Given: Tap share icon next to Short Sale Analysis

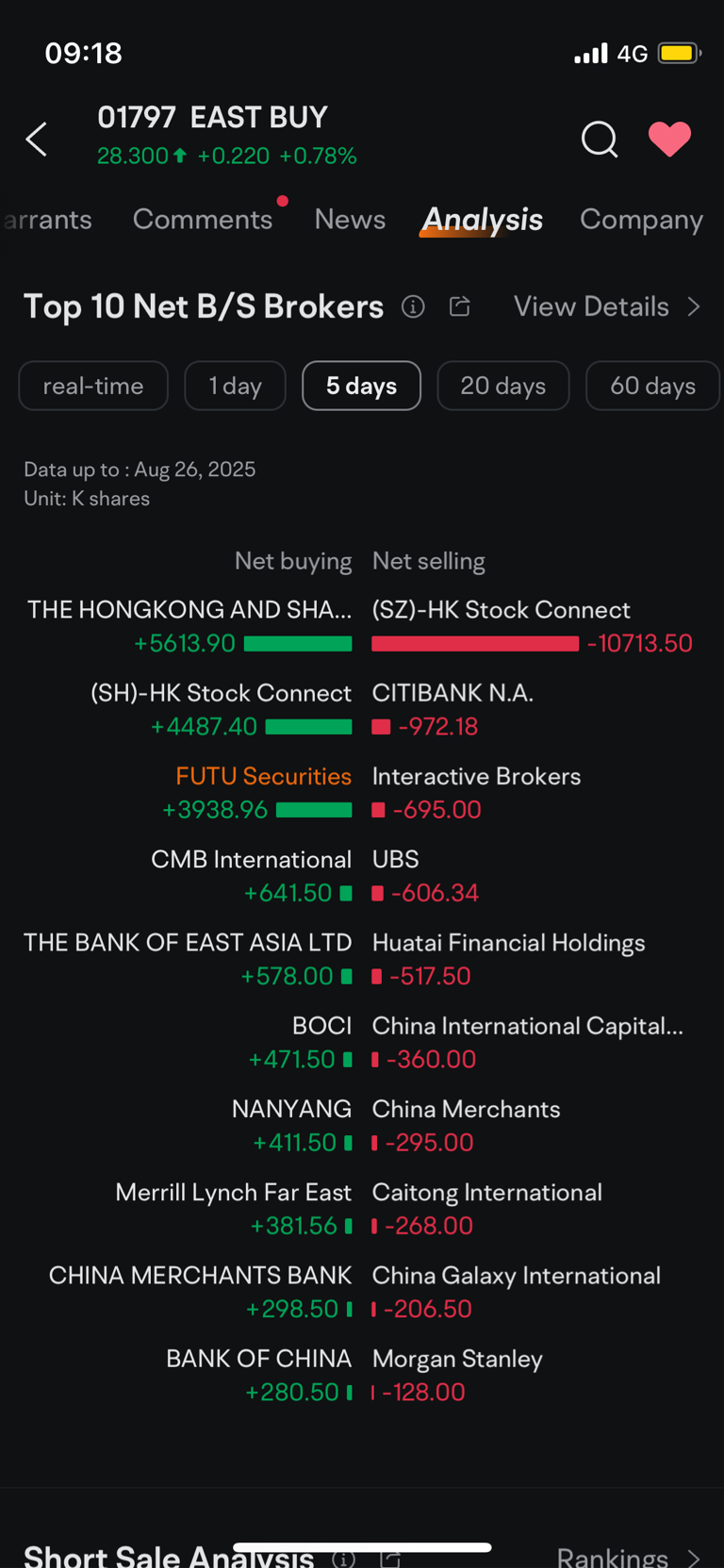Looking at the screenshot, I should pos(391,1559).
